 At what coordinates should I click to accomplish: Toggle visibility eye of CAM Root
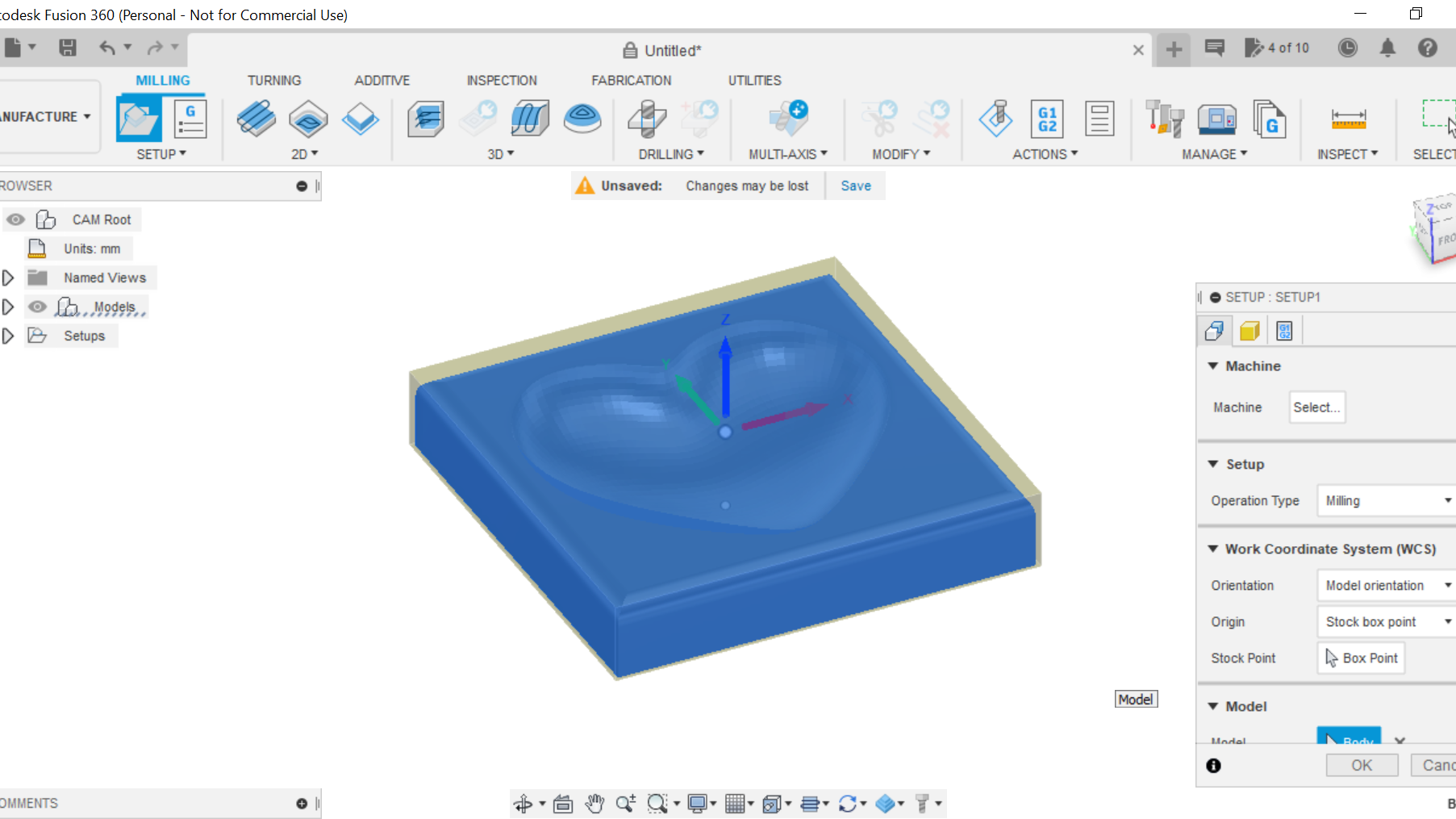15,219
